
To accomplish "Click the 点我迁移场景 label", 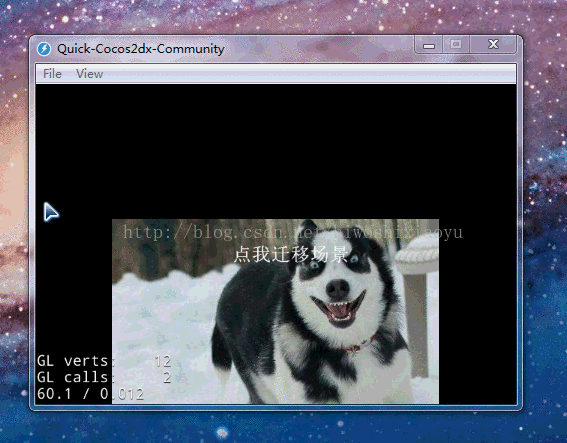I will [291, 254].
